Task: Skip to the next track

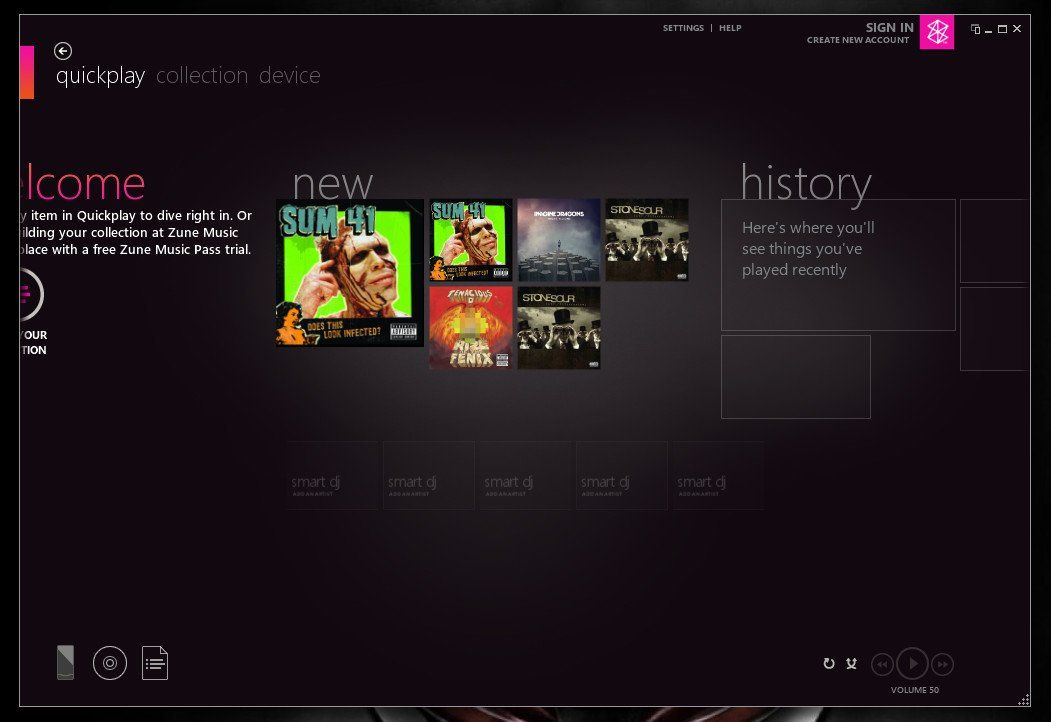Action: point(942,664)
